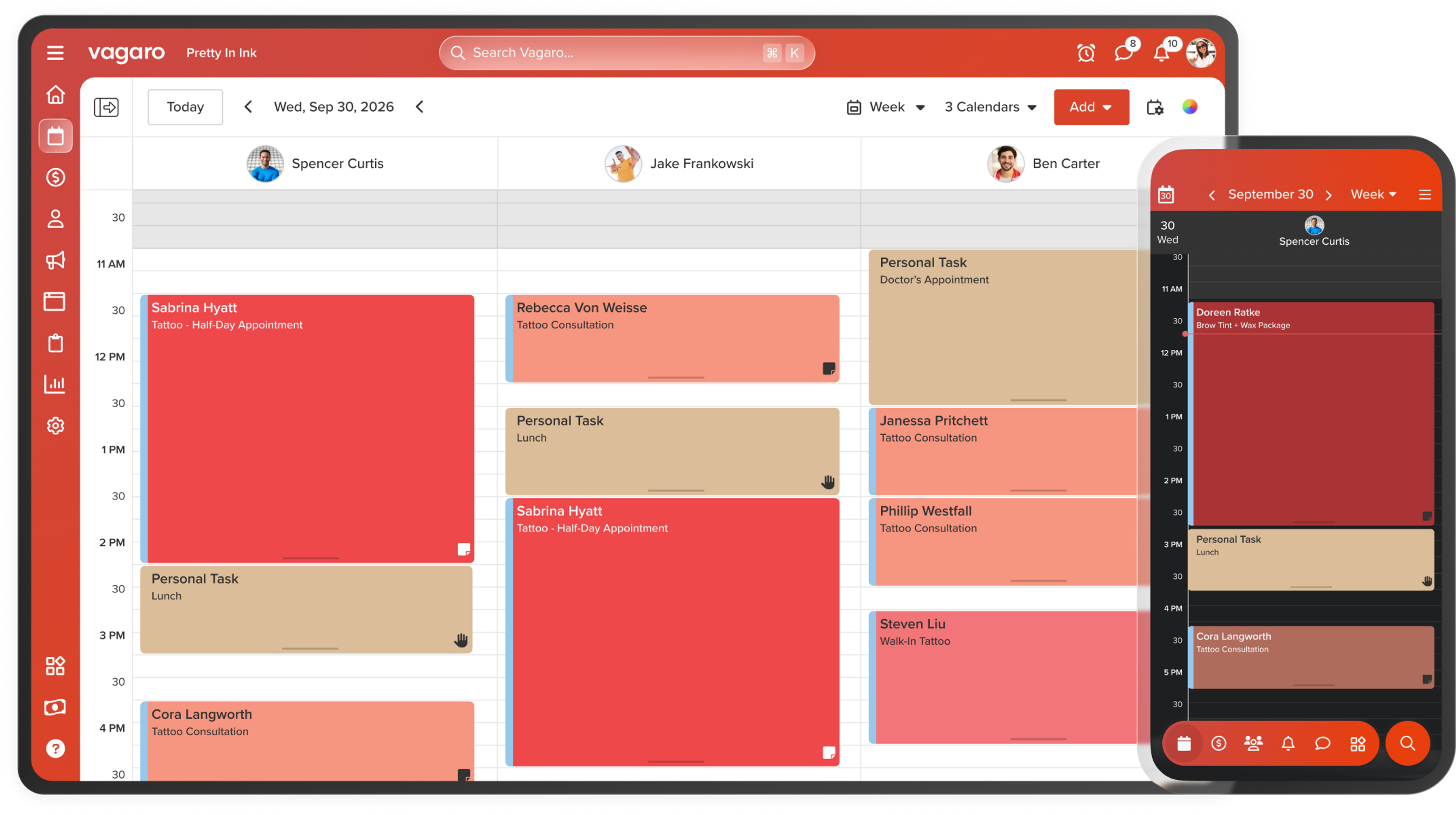Open the dollar-sign checkout icon in sidebar
Viewport: 1456px width, 815px height.
tap(55, 177)
